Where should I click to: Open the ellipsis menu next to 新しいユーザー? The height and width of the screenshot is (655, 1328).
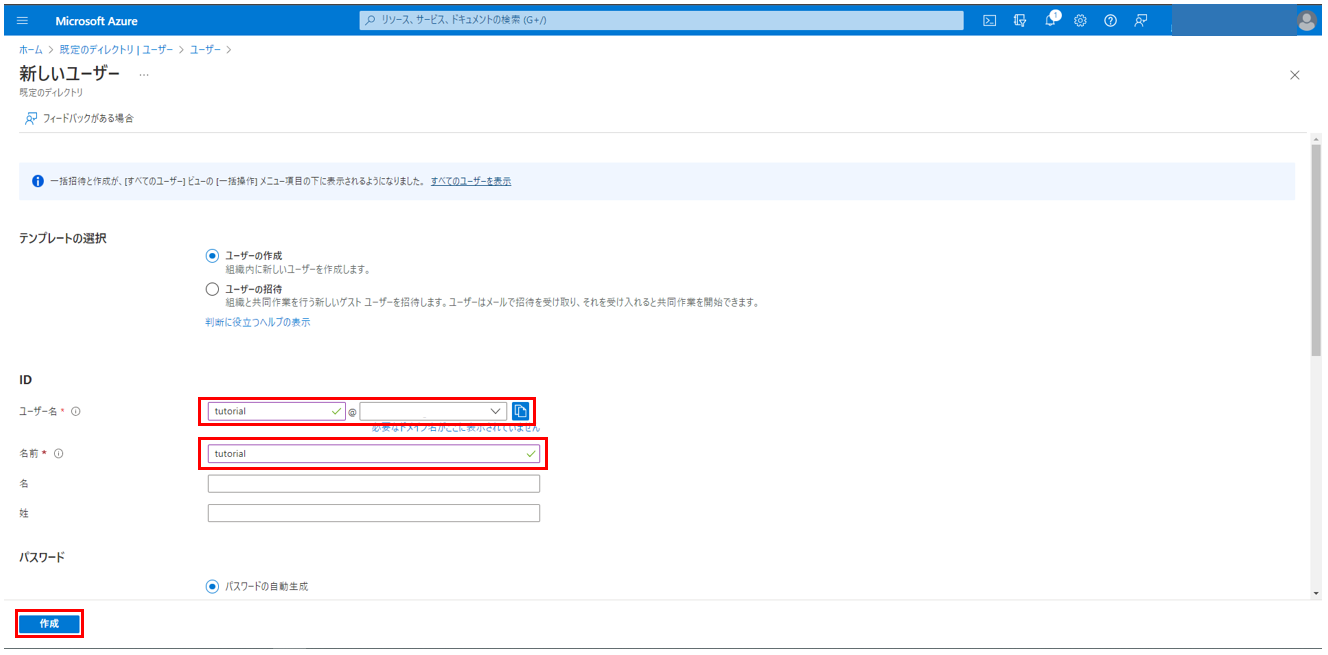click(144, 75)
